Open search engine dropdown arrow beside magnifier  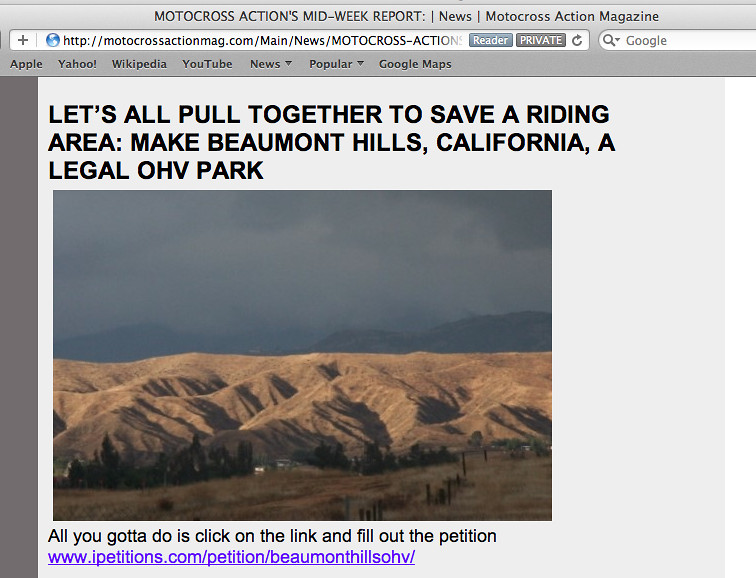click(617, 40)
